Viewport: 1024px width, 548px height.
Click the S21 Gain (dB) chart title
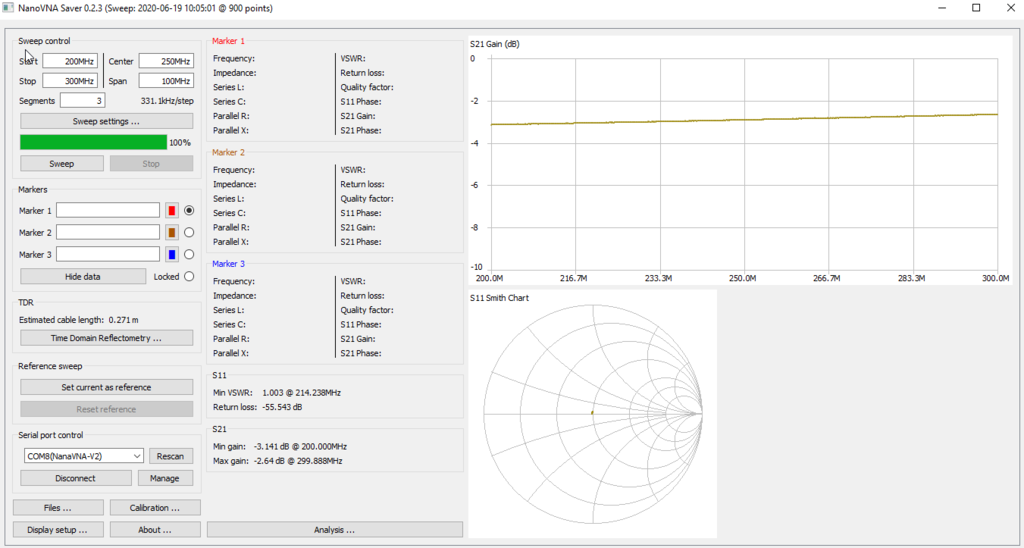pyautogui.click(x=494, y=44)
